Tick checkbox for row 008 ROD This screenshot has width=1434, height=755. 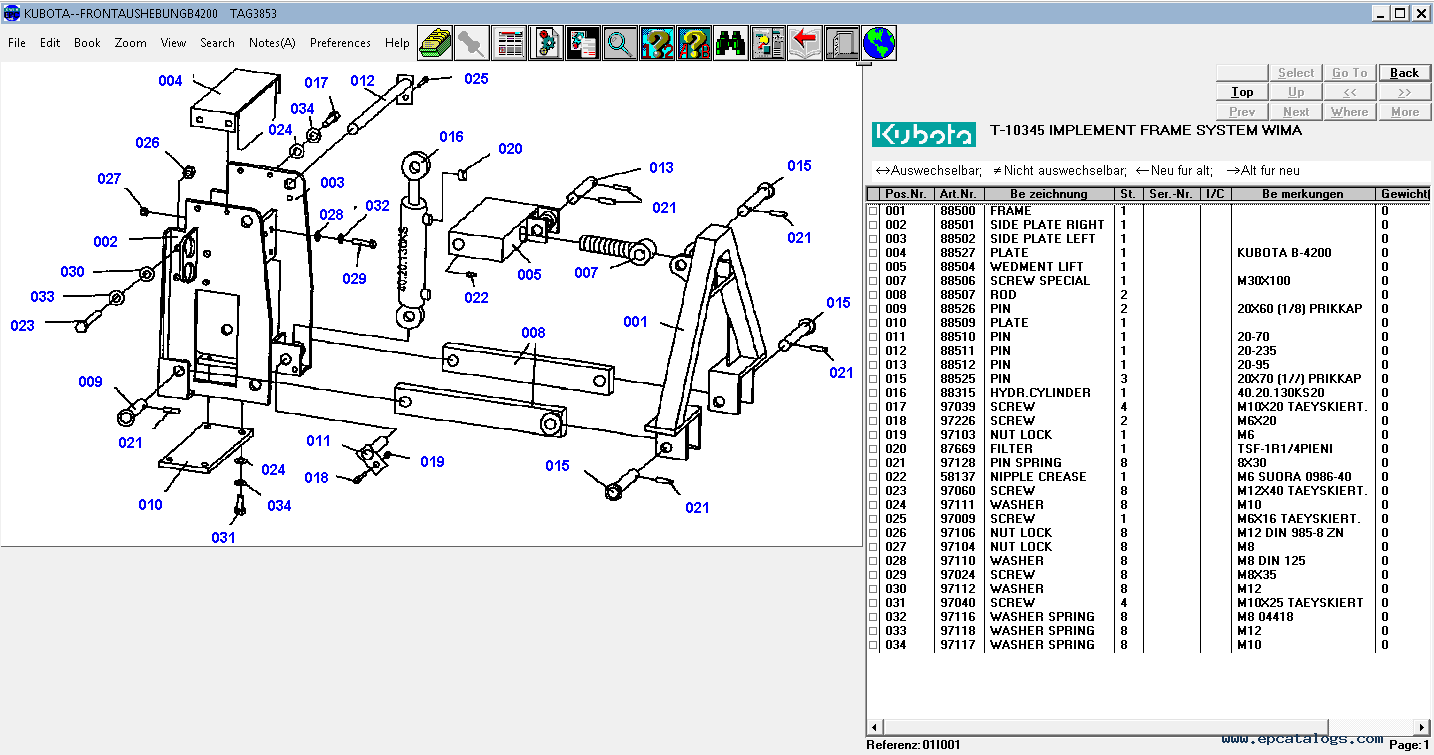click(x=873, y=295)
